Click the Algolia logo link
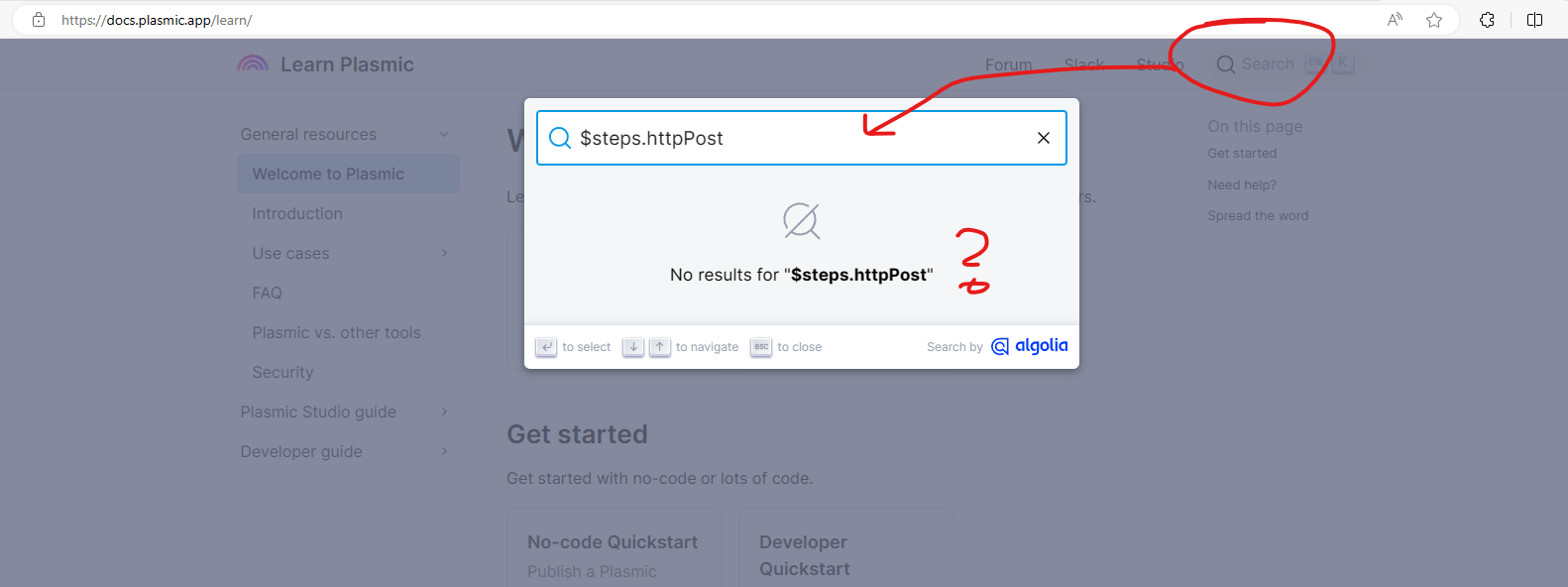The width and height of the screenshot is (1568, 587). click(1030, 346)
